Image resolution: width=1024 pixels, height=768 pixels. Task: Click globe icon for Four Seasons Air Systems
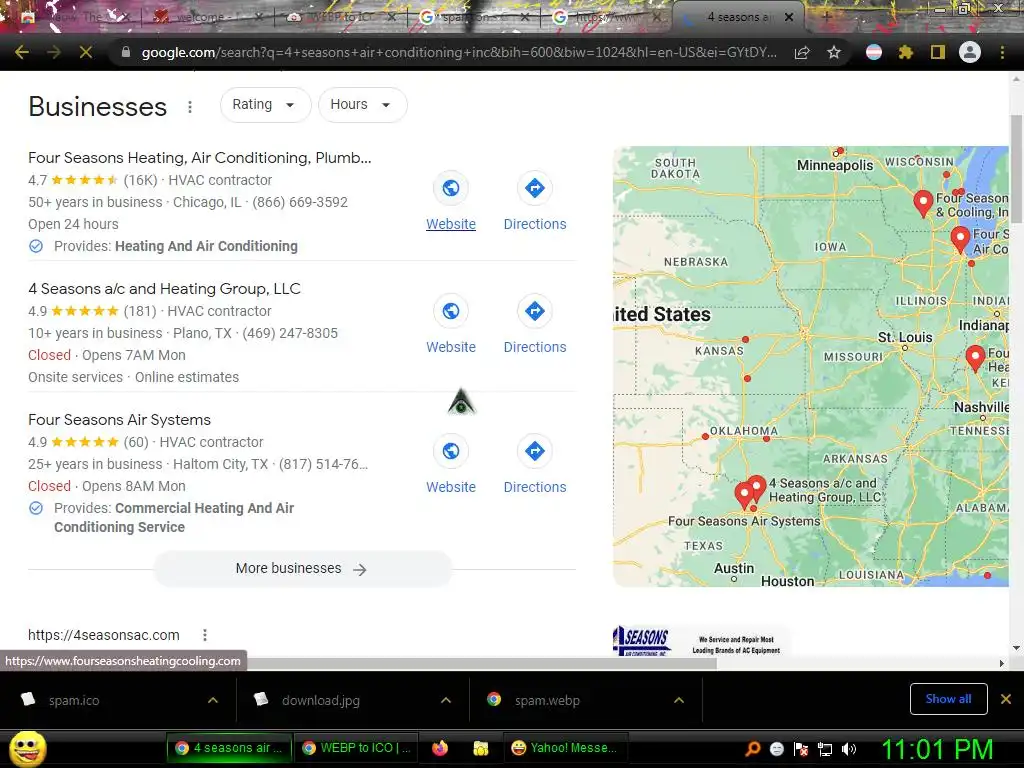(x=451, y=451)
